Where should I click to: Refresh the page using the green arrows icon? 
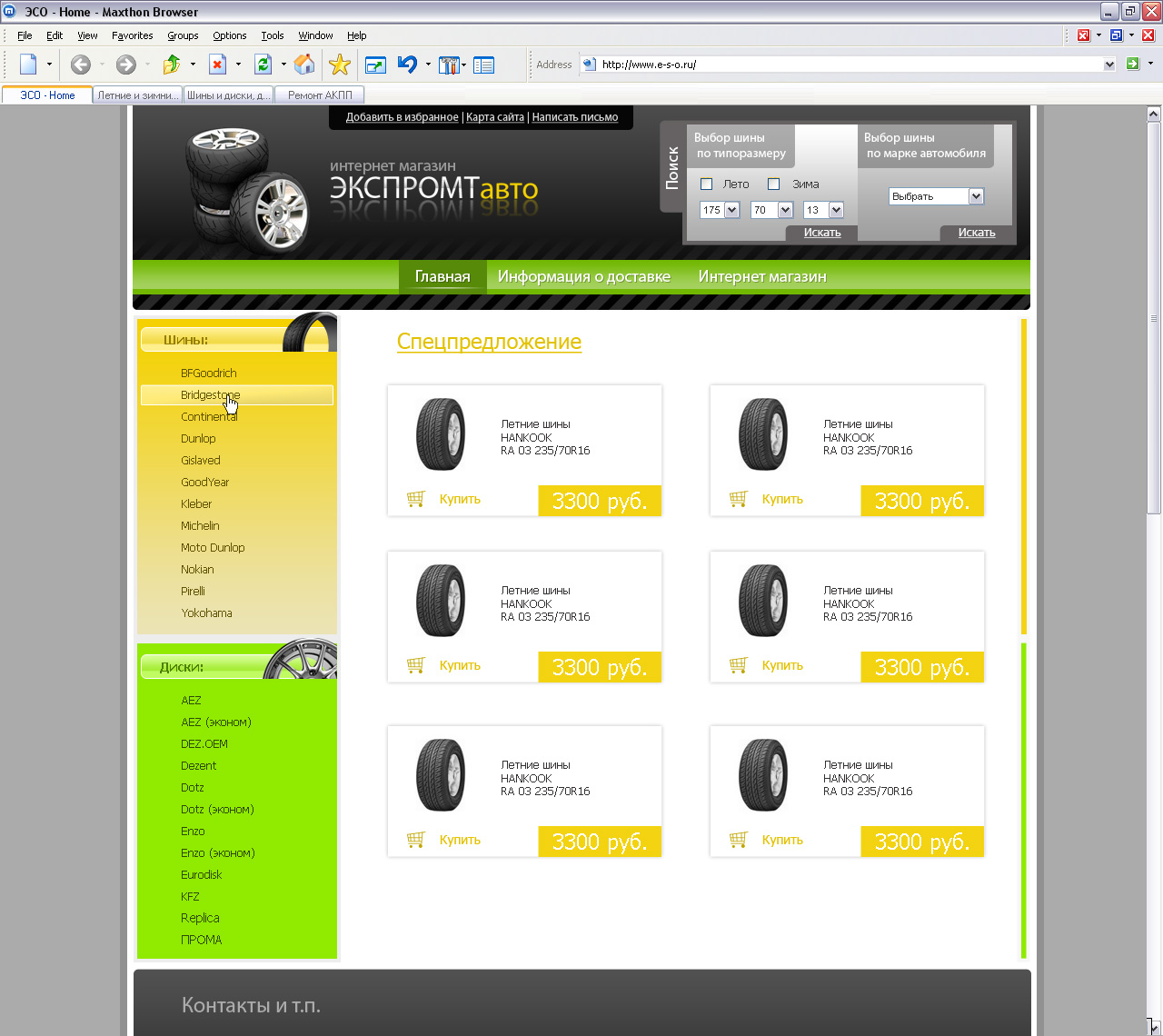click(x=263, y=65)
